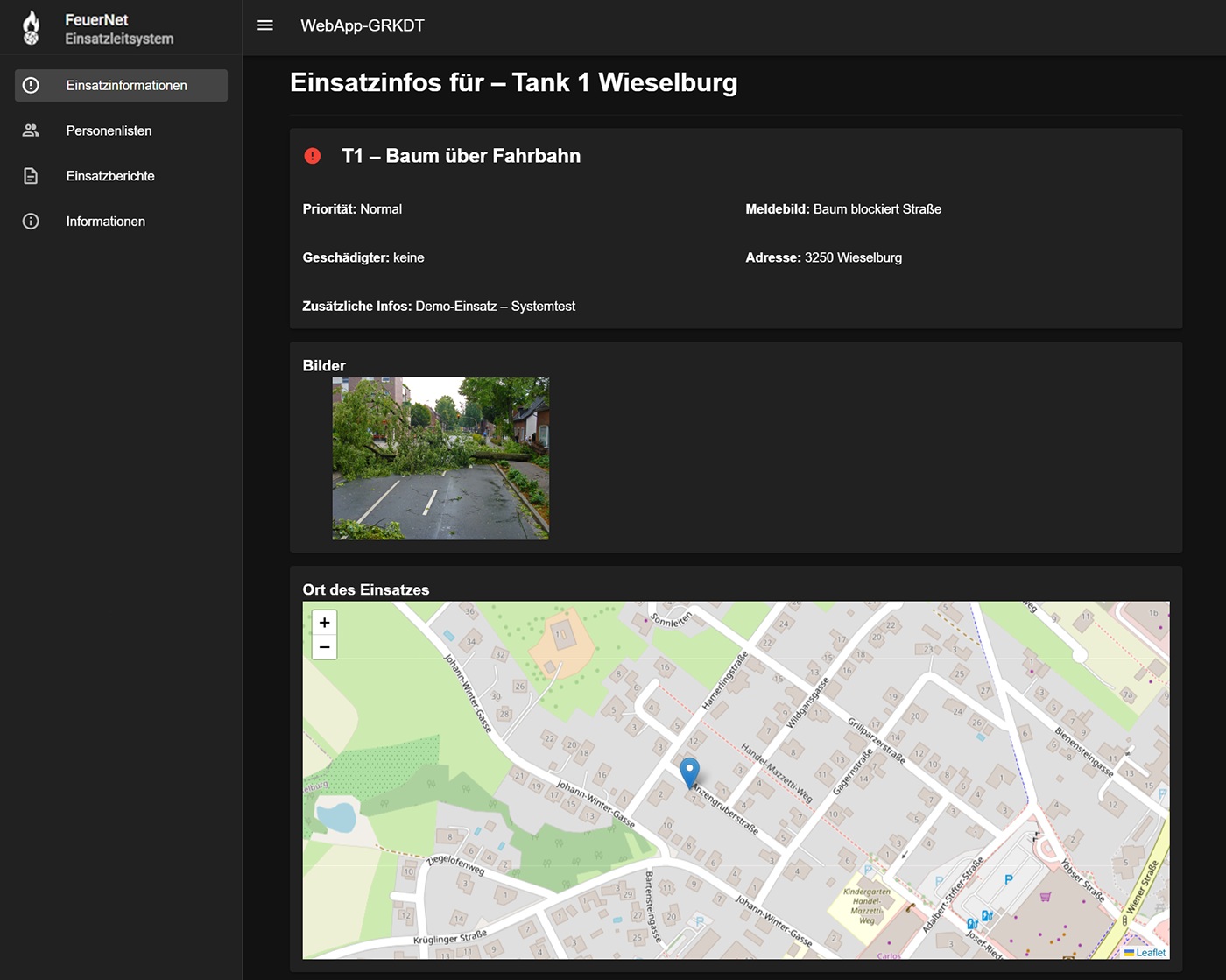Click the Informationen info circle icon

31,222
